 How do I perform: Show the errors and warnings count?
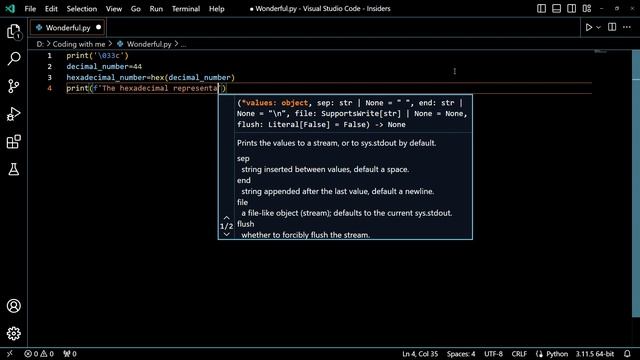click(x=39, y=354)
